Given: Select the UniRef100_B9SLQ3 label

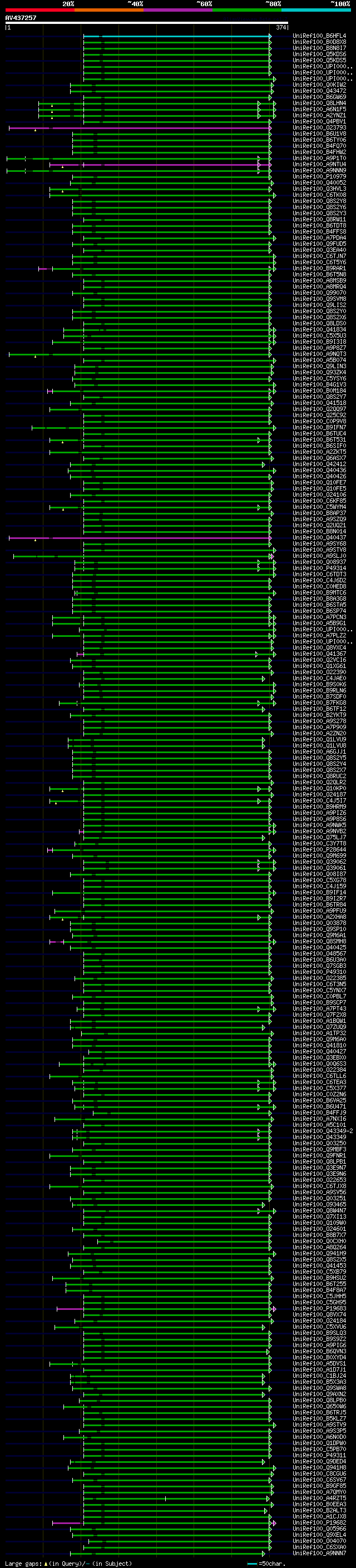Looking at the screenshot, I should [x=319, y=1333].
